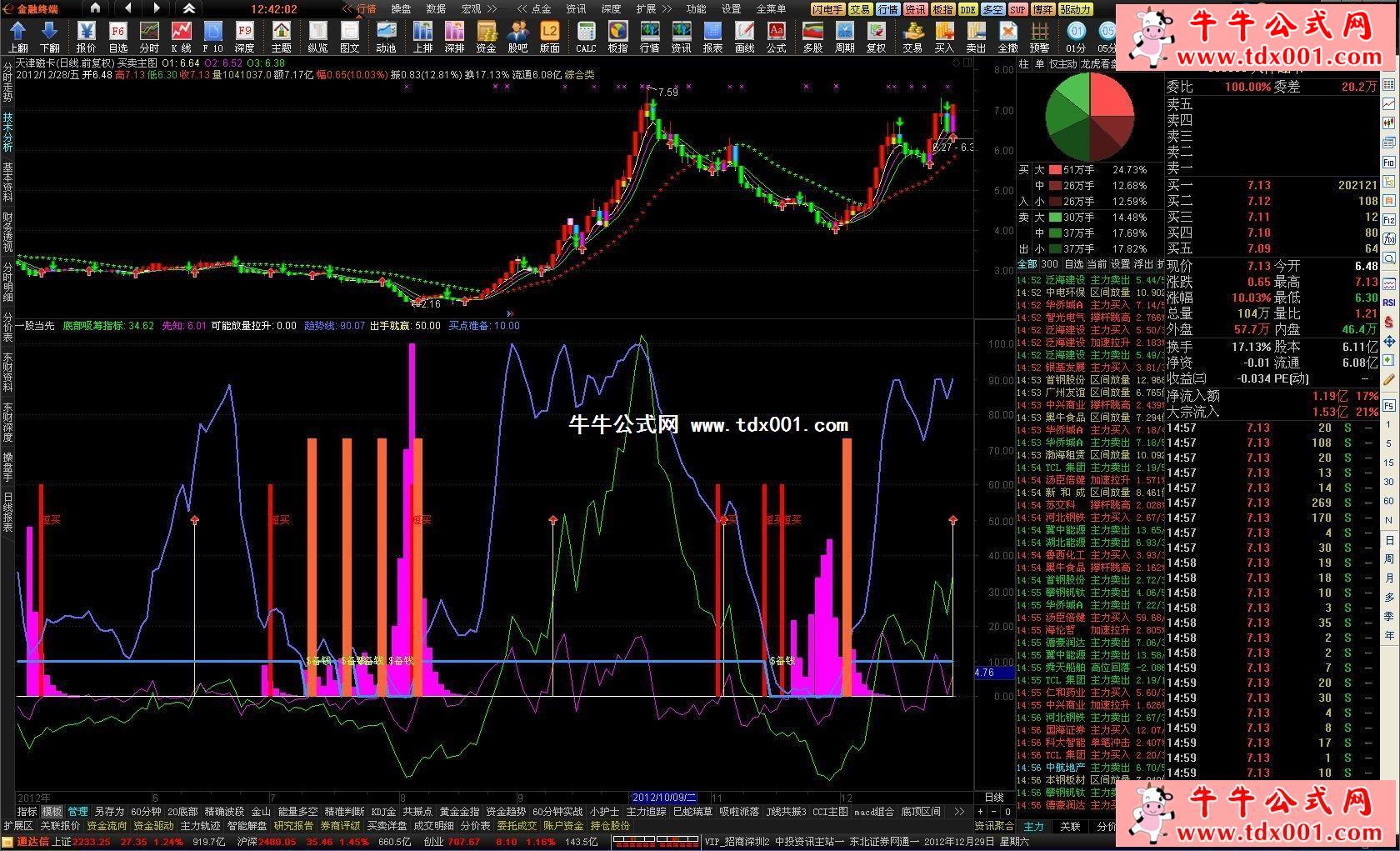The image size is (1400, 851).
Task: Select the 基本资料 sidebar tab
Action: click(7, 182)
